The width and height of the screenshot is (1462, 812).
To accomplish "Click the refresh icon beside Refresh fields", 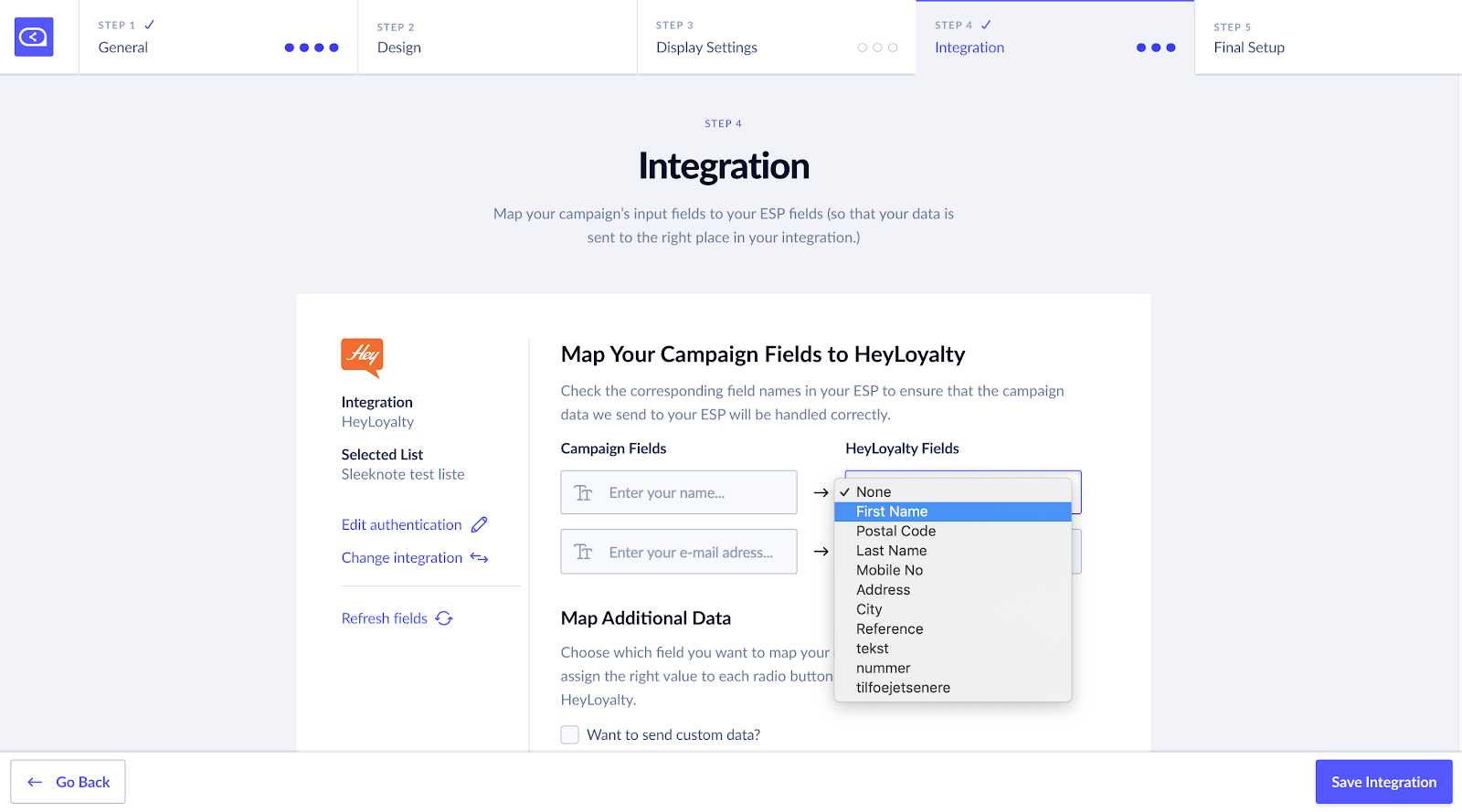I will 444,618.
